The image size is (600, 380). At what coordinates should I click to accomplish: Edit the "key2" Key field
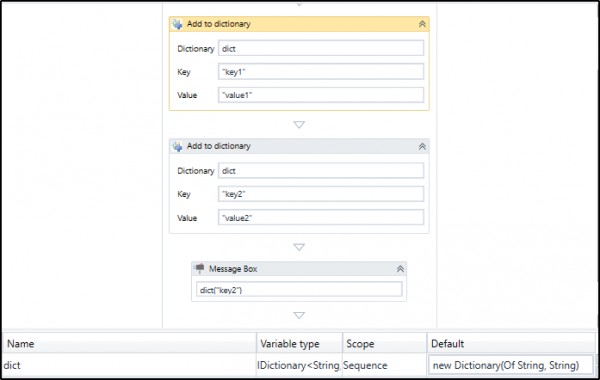point(321,194)
